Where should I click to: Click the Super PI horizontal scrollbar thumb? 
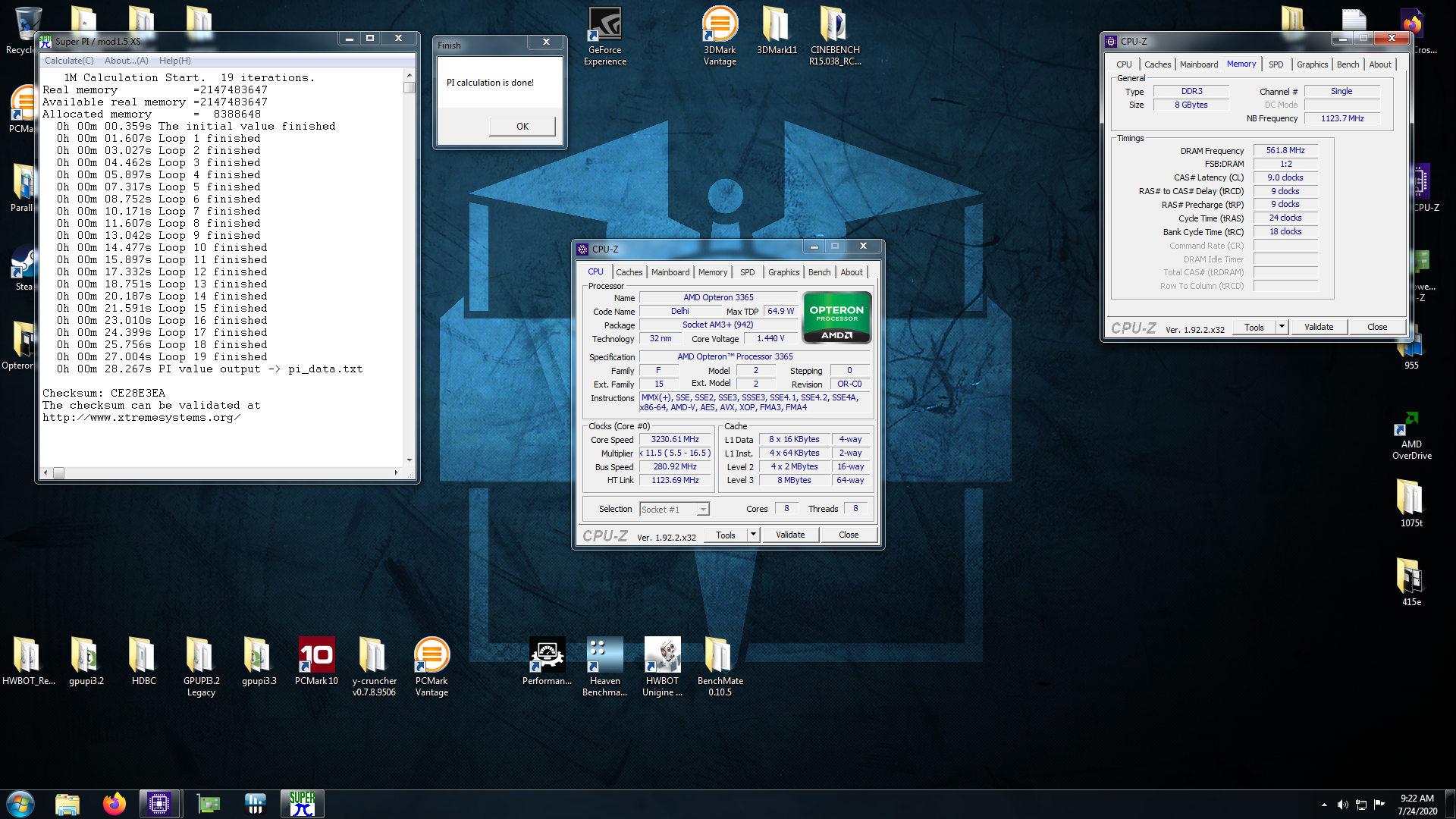tap(58, 472)
